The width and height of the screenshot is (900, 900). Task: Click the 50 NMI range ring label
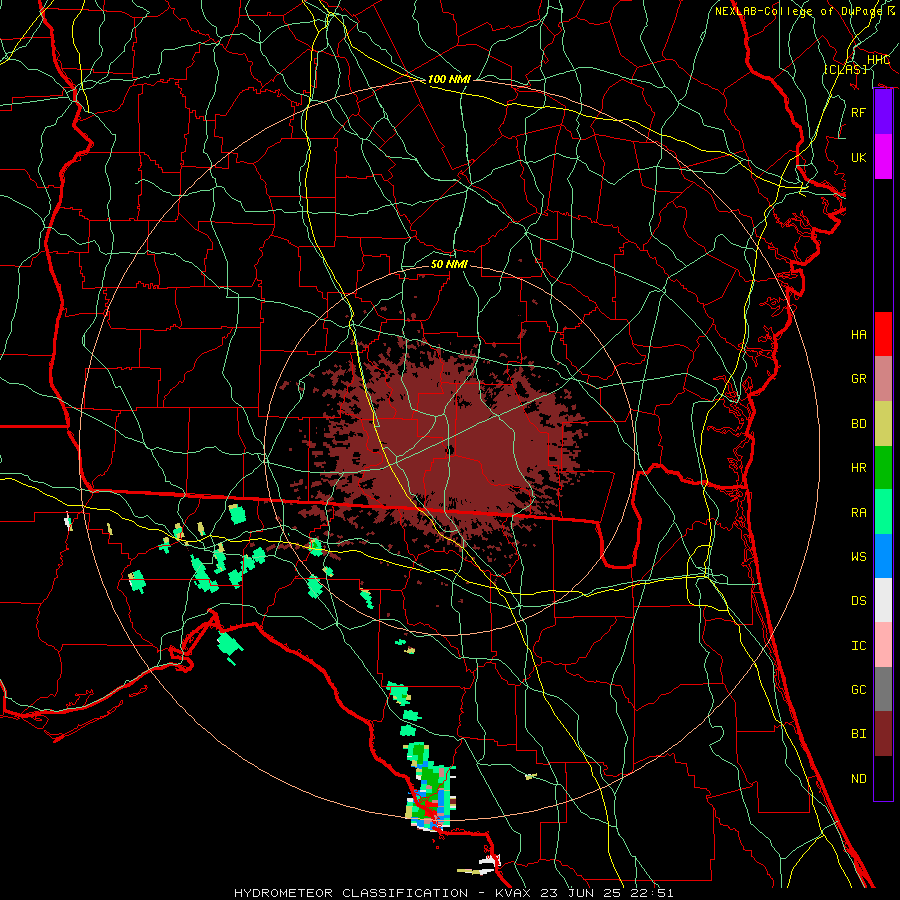[449, 264]
